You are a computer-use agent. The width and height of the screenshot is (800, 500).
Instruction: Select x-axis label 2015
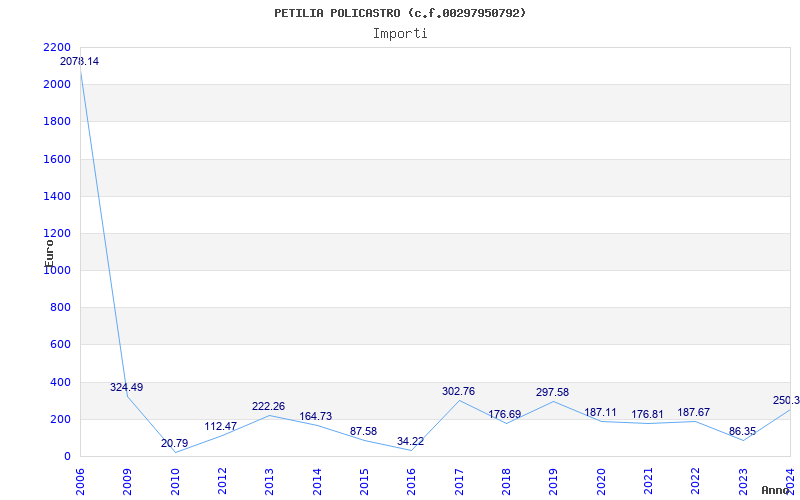coord(364,481)
